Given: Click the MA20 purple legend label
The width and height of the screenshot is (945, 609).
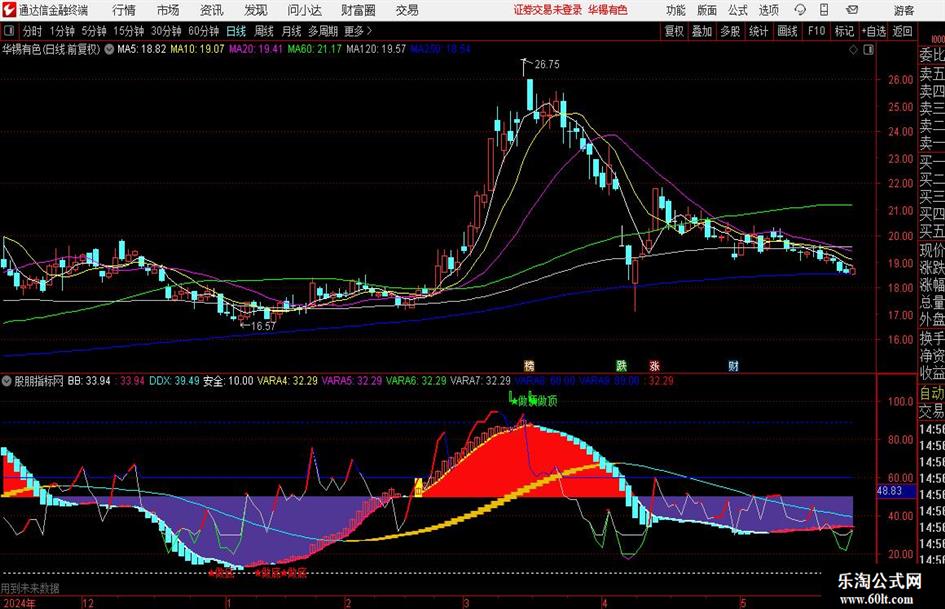Looking at the screenshot, I should (256, 49).
